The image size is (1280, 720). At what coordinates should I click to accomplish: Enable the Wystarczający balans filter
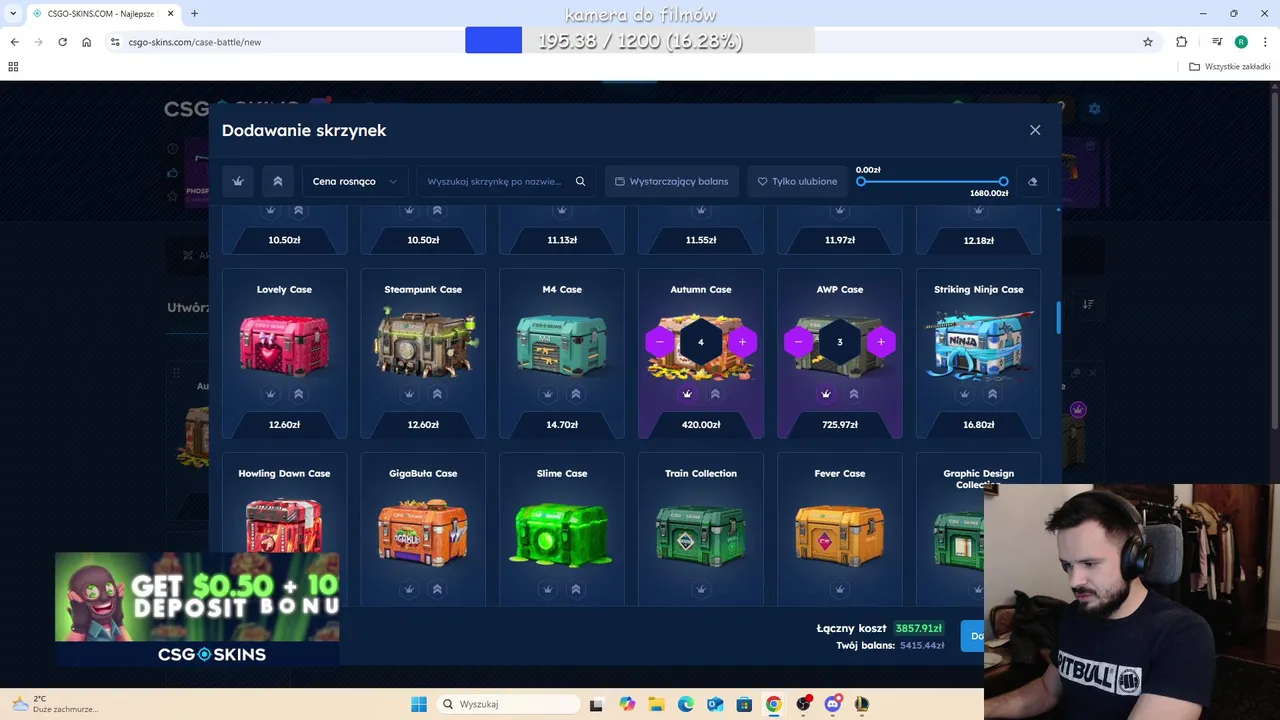pyautogui.click(x=672, y=181)
